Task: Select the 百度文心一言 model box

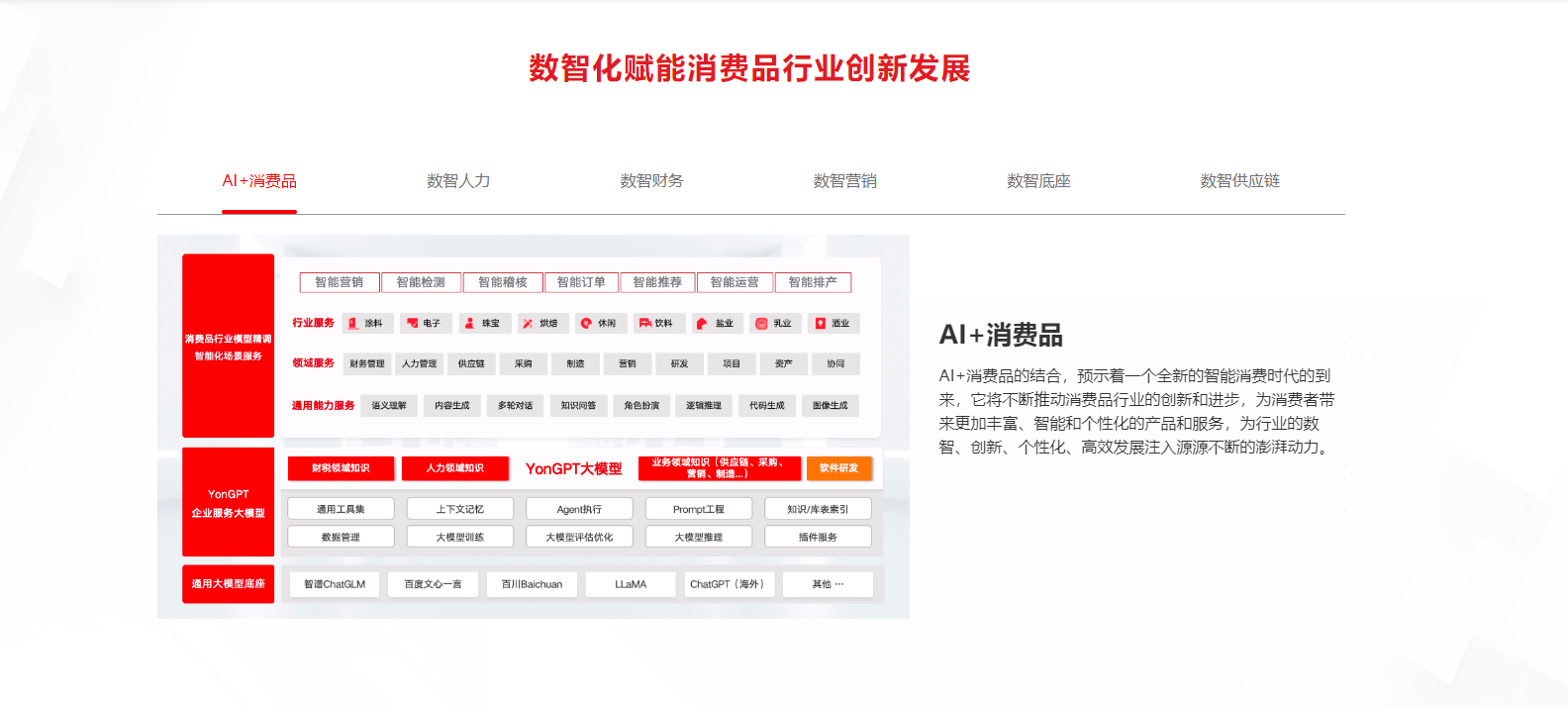Action: 434,584
